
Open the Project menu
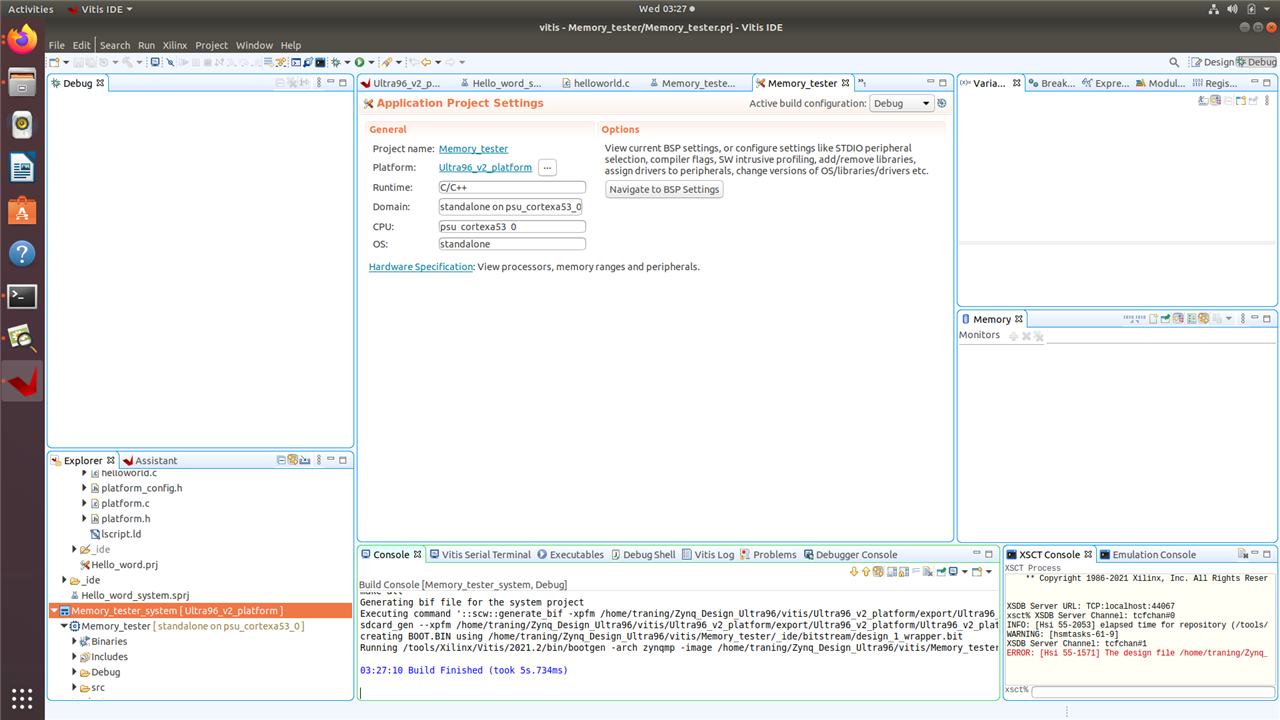coord(211,45)
